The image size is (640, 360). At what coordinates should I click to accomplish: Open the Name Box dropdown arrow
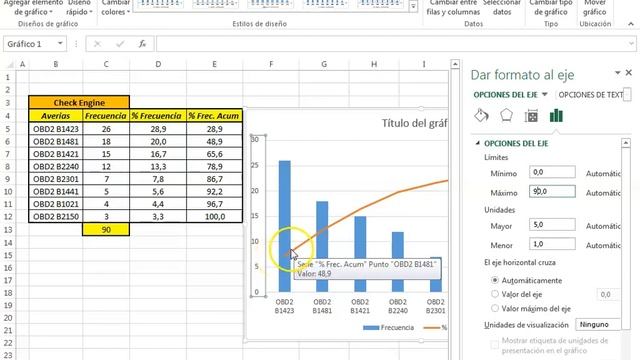(60, 44)
